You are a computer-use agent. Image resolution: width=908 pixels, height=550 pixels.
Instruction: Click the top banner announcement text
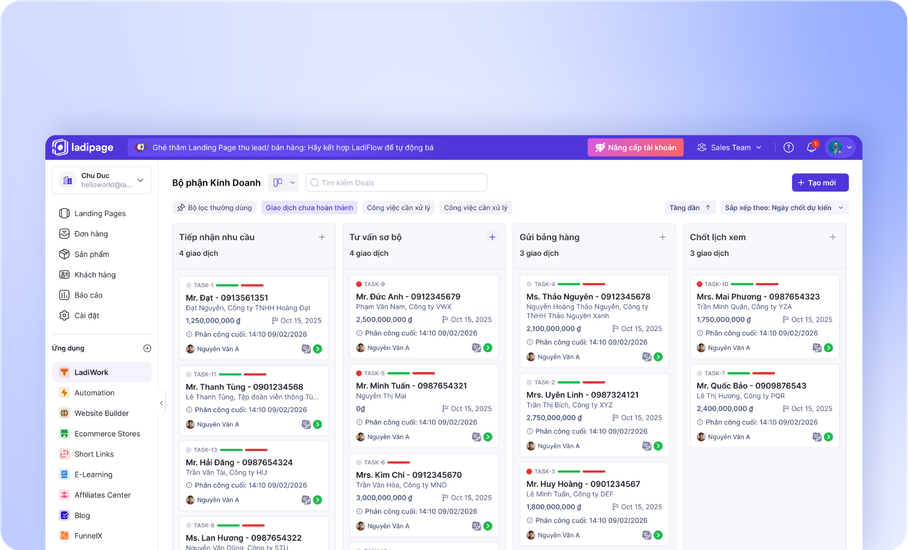[293, 148]
